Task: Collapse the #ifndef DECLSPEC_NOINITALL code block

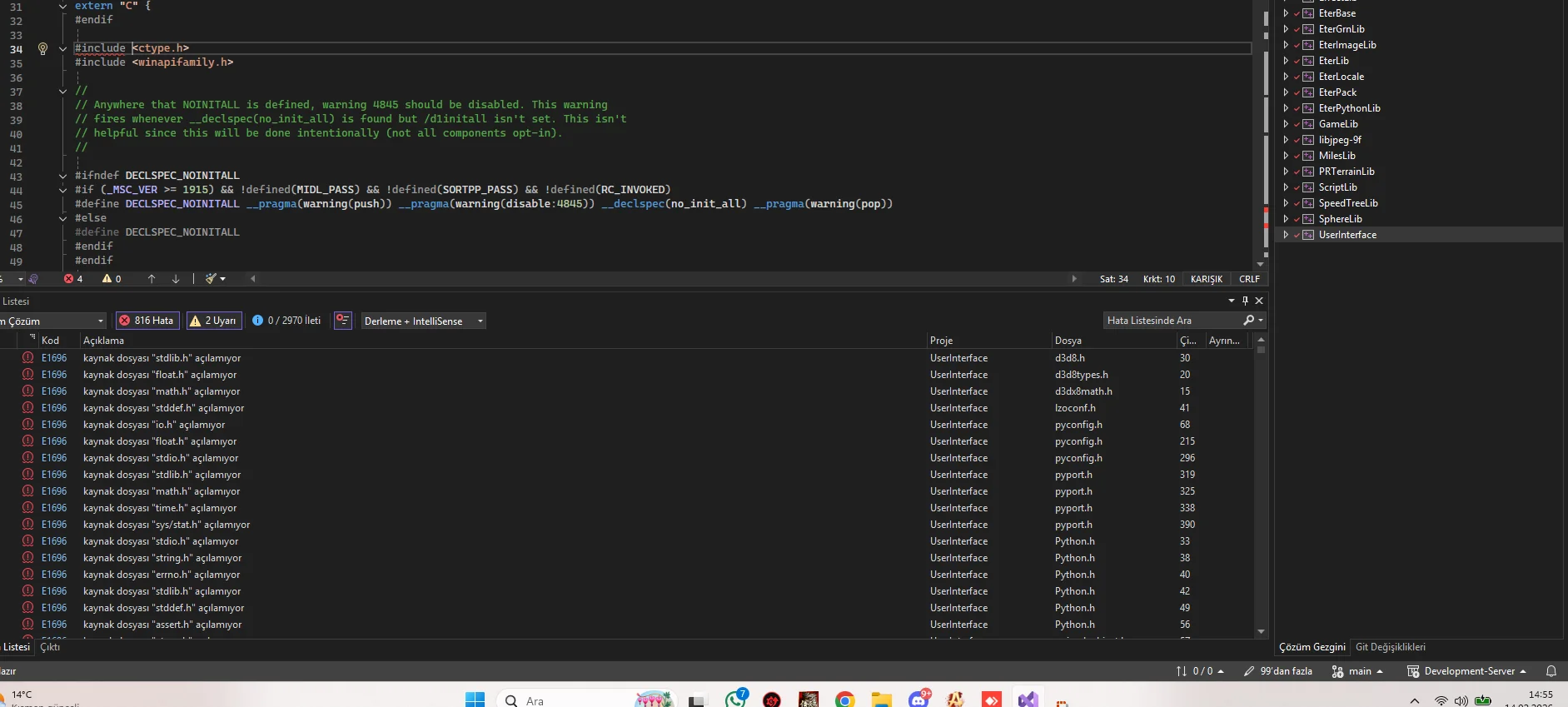Action: [x=62, y=176]
